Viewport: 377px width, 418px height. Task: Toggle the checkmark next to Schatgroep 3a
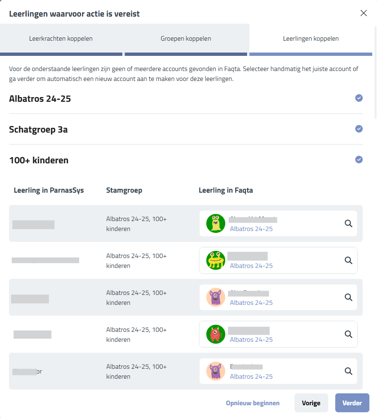tap(359, 129)
